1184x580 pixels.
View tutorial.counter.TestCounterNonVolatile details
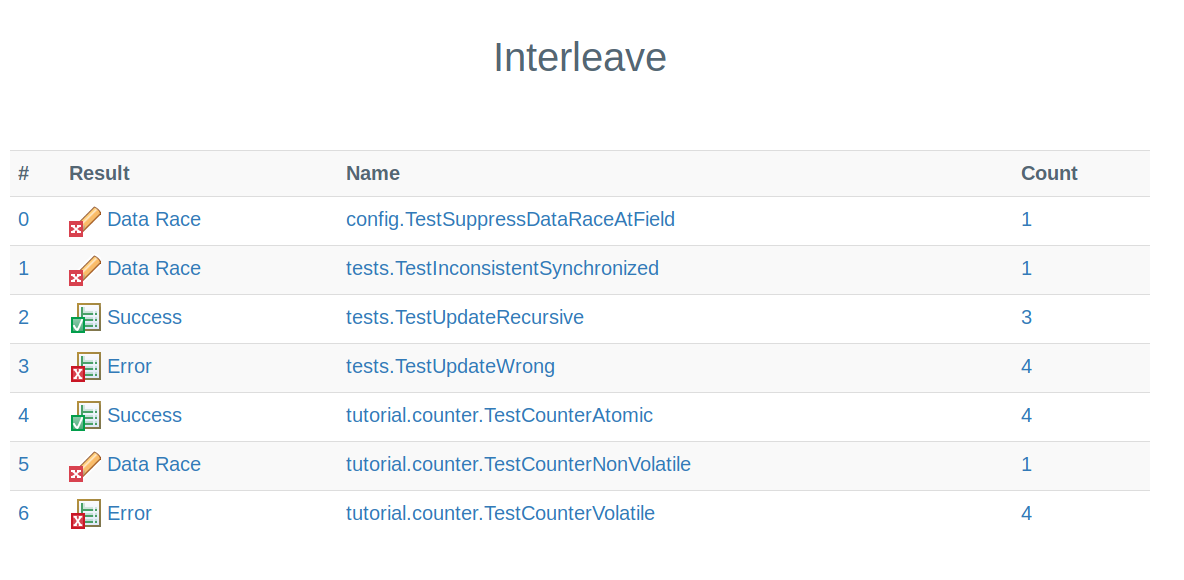pyautogui.click(x=518, y=464)
